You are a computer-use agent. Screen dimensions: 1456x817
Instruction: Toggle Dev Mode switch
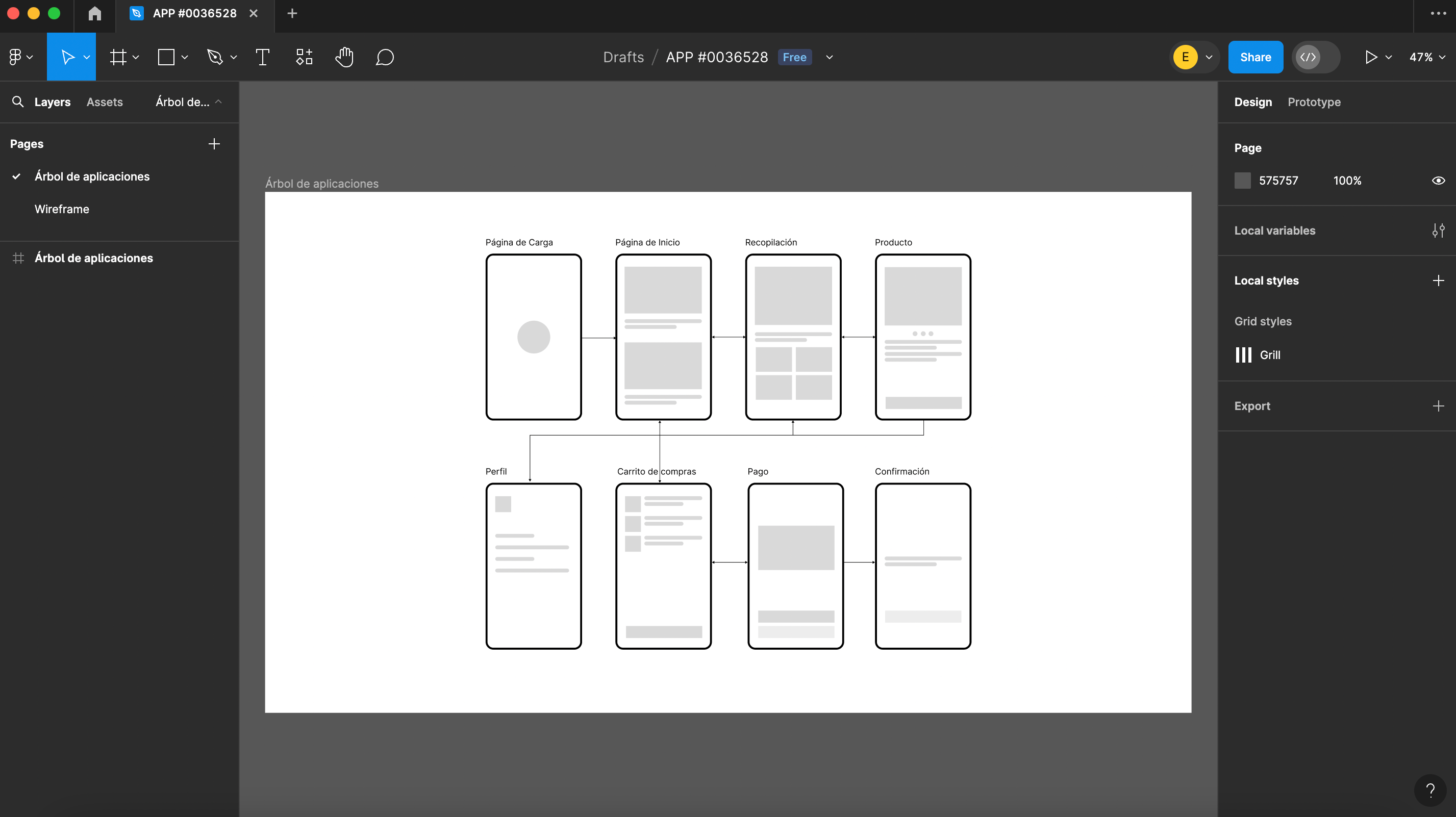pyautogui.click(x=1316, y=57)
